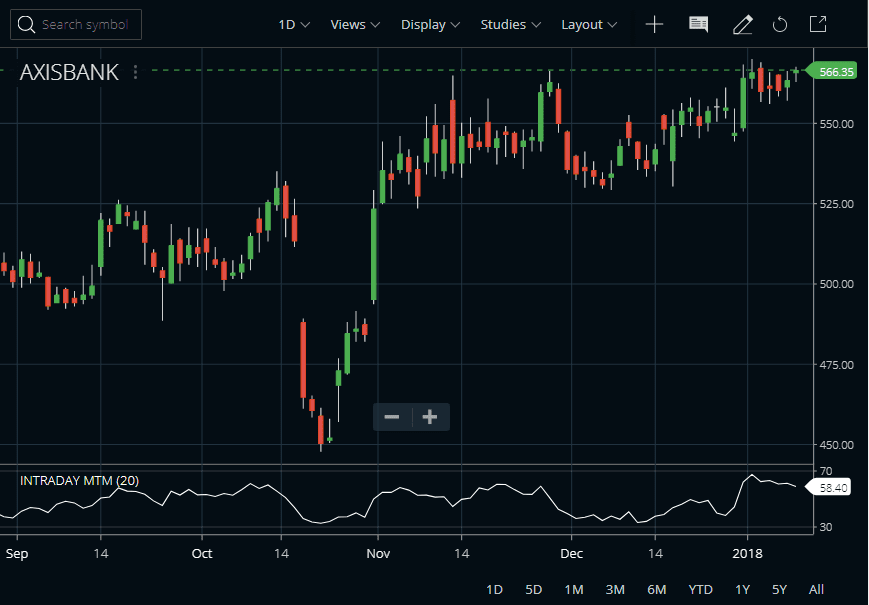869x605 pixels.
Task: Select the 1Y time range
Action: pyautogui.click(x=742, y=589)
